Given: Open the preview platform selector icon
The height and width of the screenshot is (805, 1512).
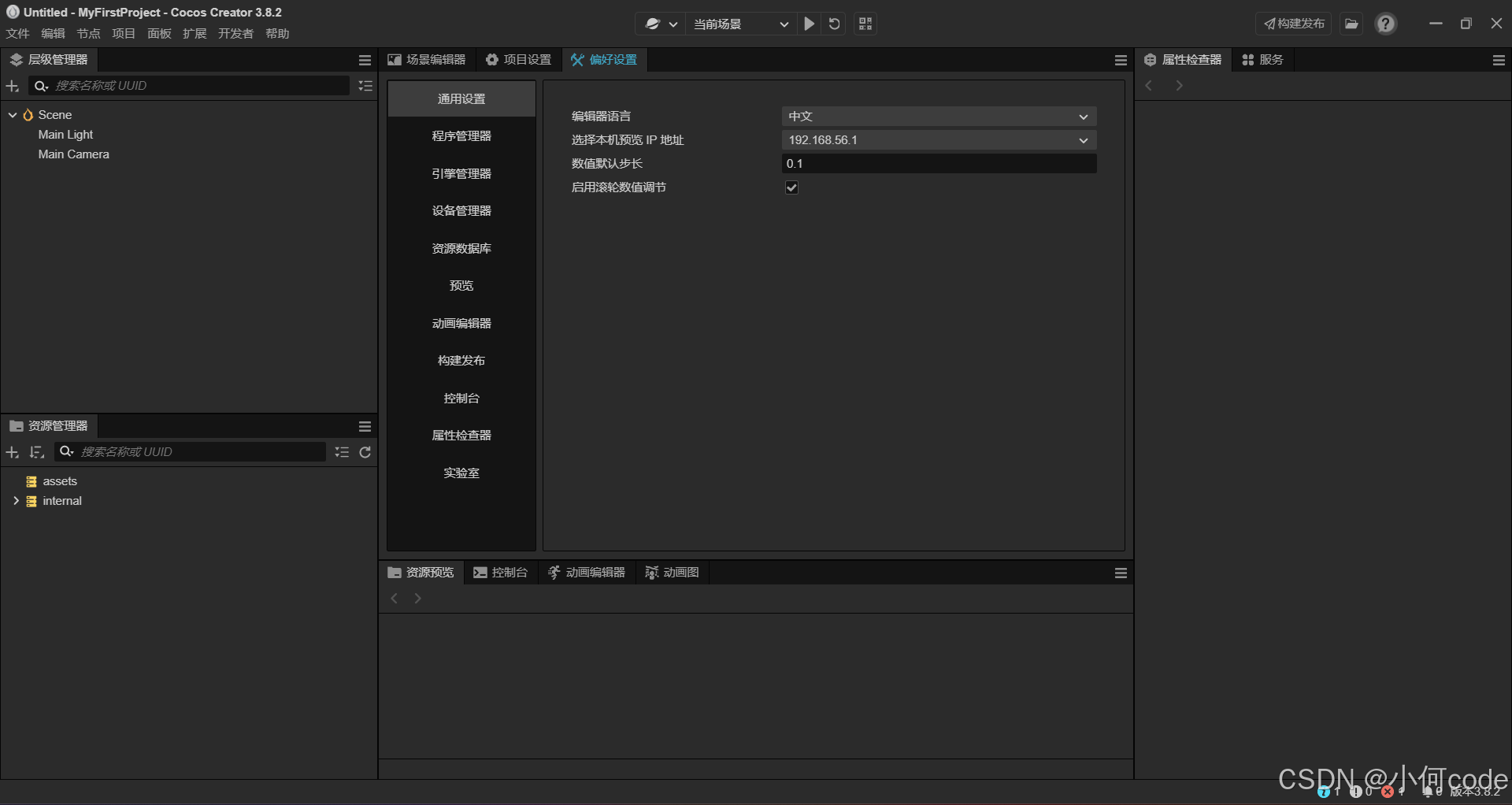Looking at the screenshot, I should [x=661, y=24].
